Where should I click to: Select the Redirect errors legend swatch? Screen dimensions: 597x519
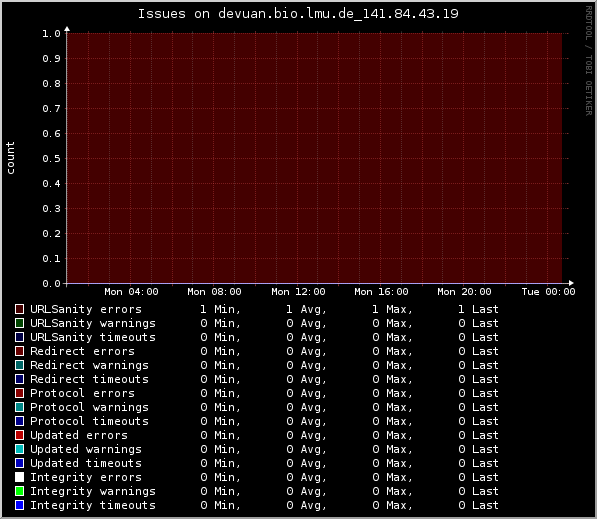pyautogui.click(x=19, y=351)
